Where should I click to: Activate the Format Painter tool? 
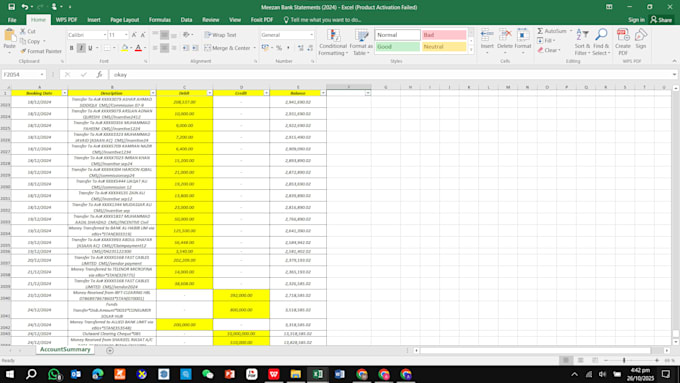point(41,51)
